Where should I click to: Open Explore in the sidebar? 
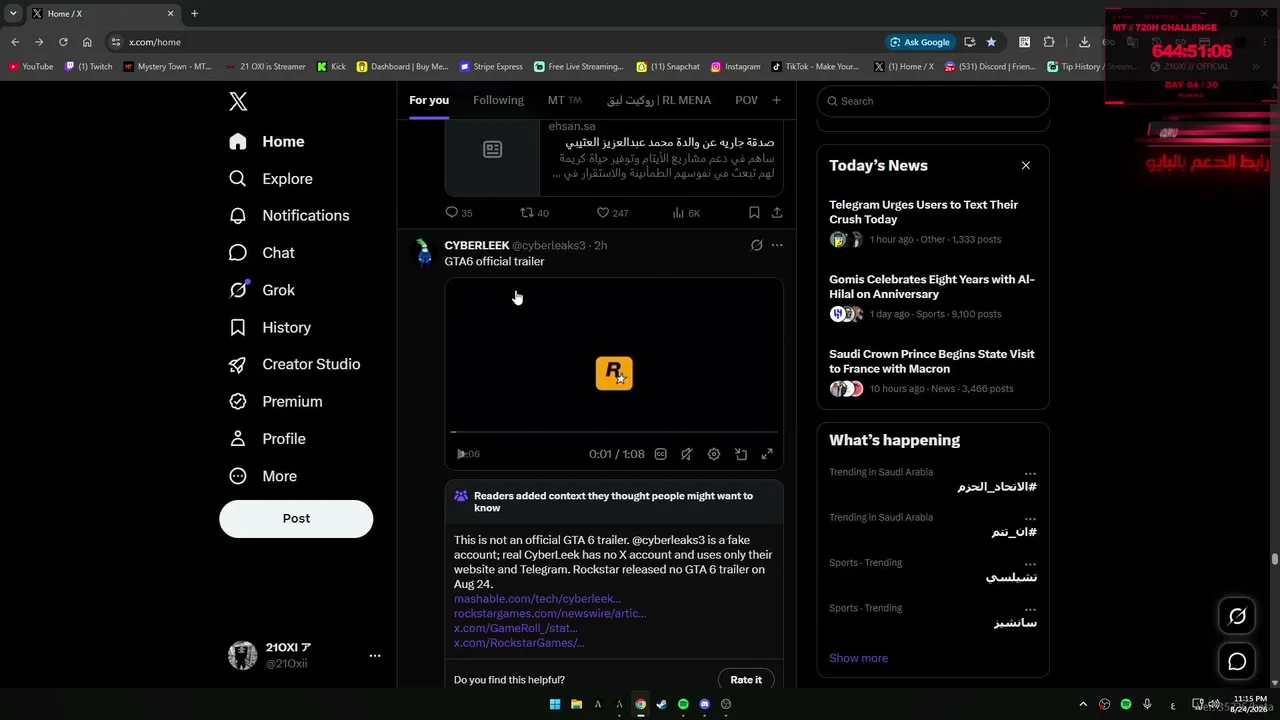(270, 179)
